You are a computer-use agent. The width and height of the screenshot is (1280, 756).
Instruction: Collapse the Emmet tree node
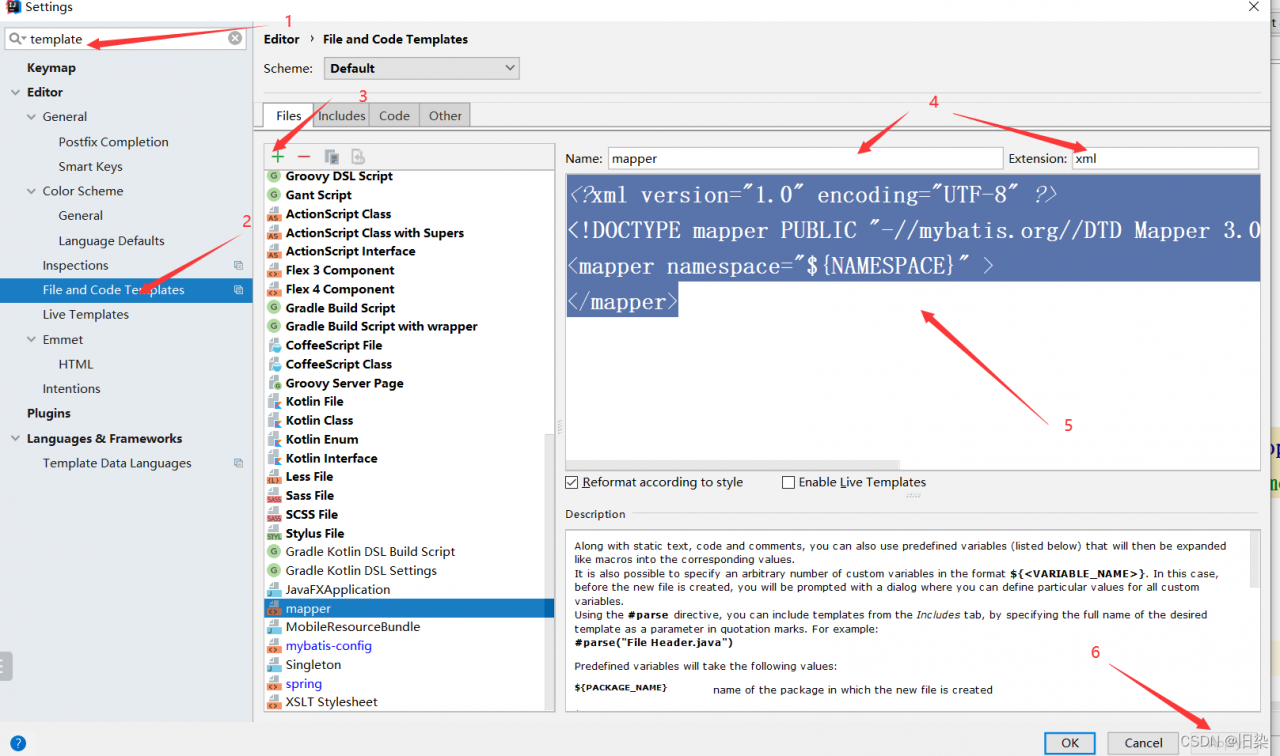pos(31,340)
